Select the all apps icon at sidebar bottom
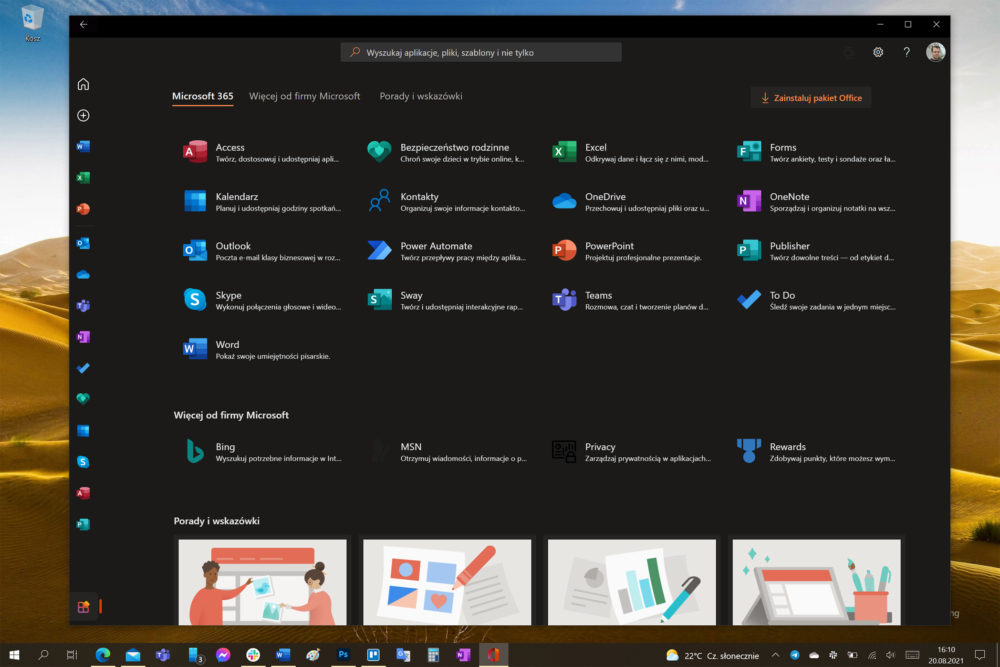 [x=84, y=606]
